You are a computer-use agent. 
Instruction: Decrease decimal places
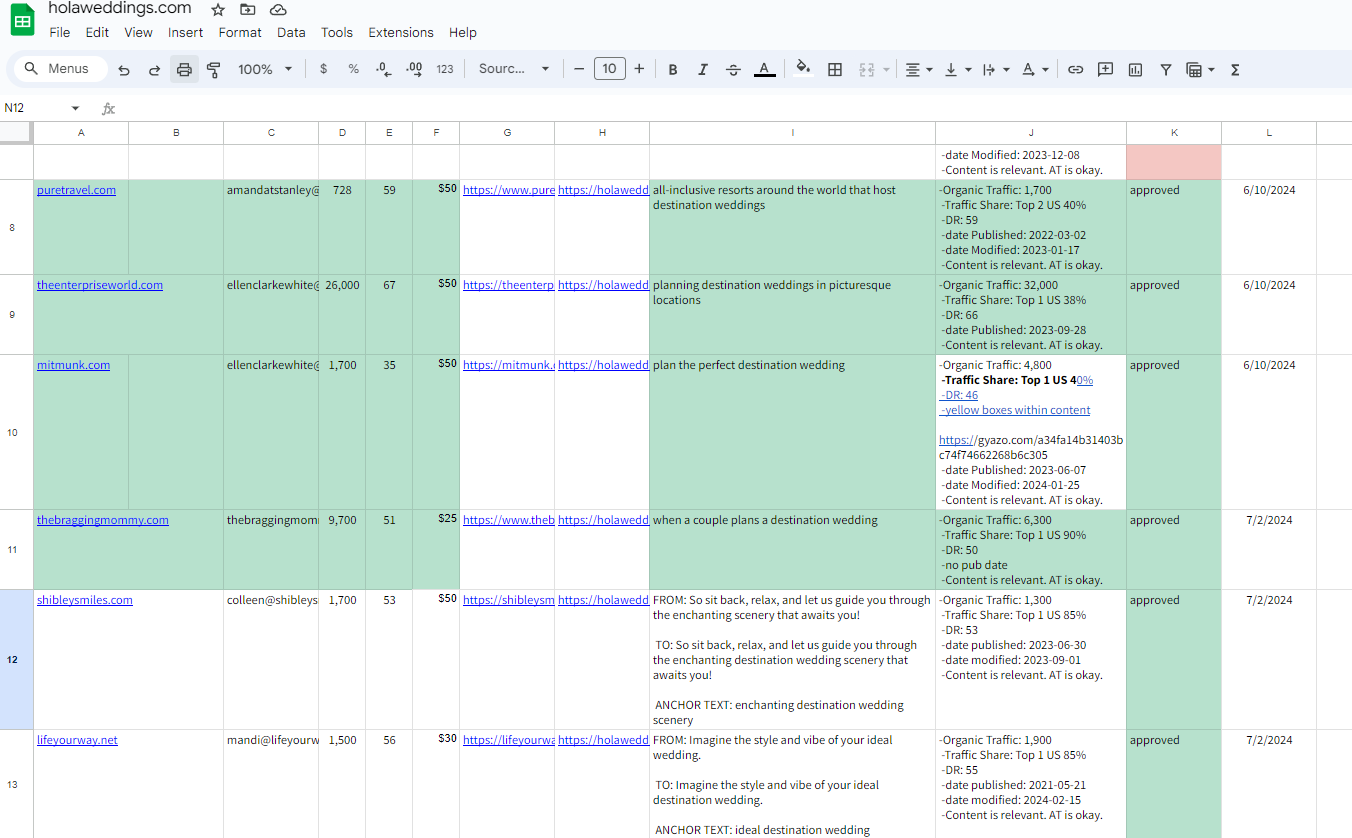(383, 69)
